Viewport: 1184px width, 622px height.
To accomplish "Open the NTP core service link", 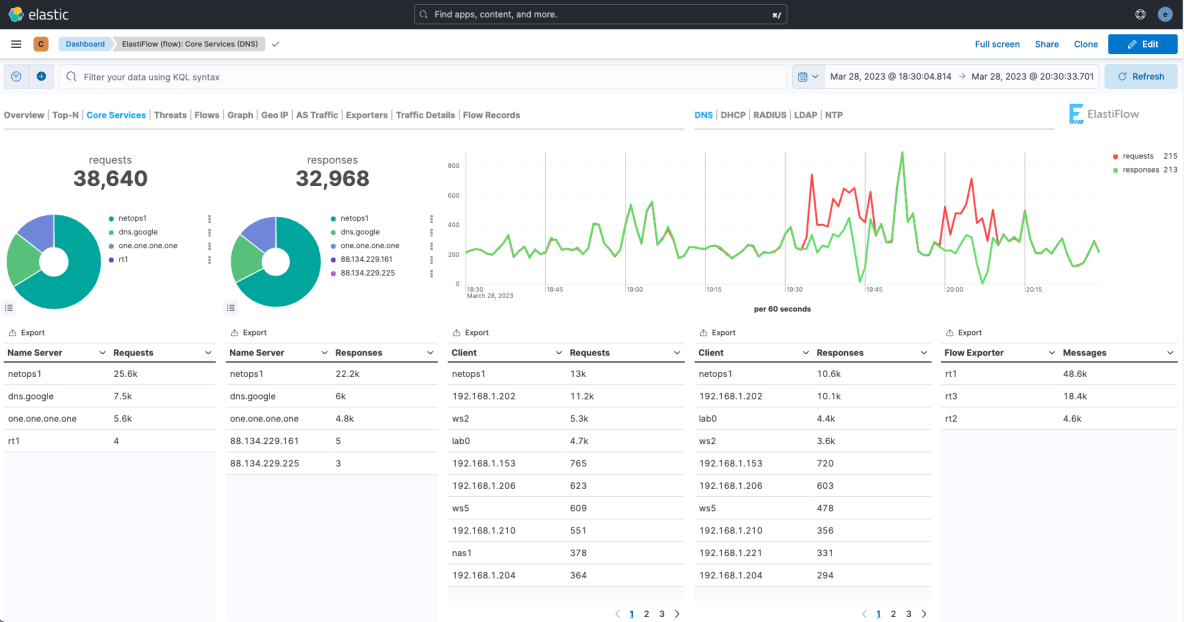I will coord(834,115).
